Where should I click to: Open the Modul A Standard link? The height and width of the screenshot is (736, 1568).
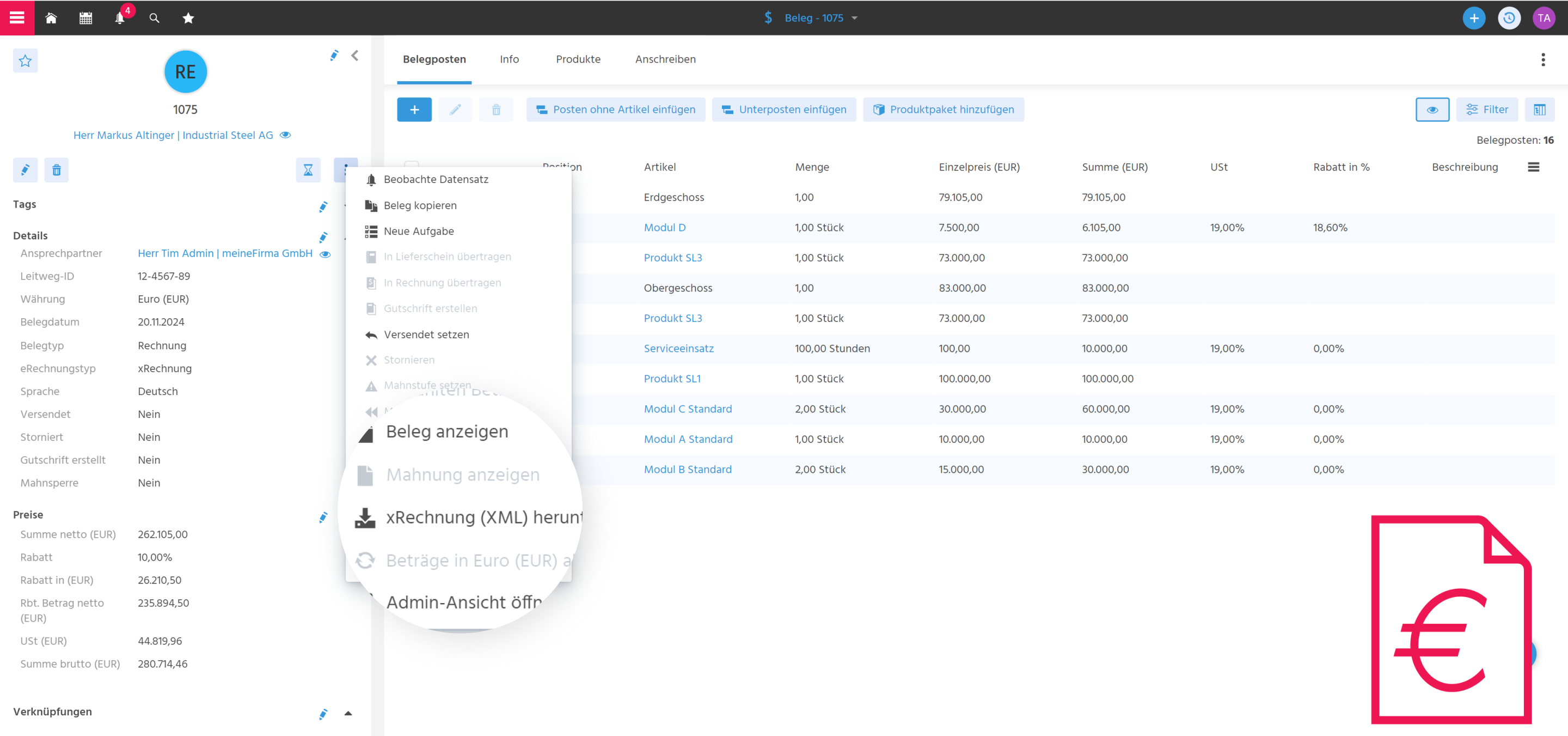pos(688,439)
